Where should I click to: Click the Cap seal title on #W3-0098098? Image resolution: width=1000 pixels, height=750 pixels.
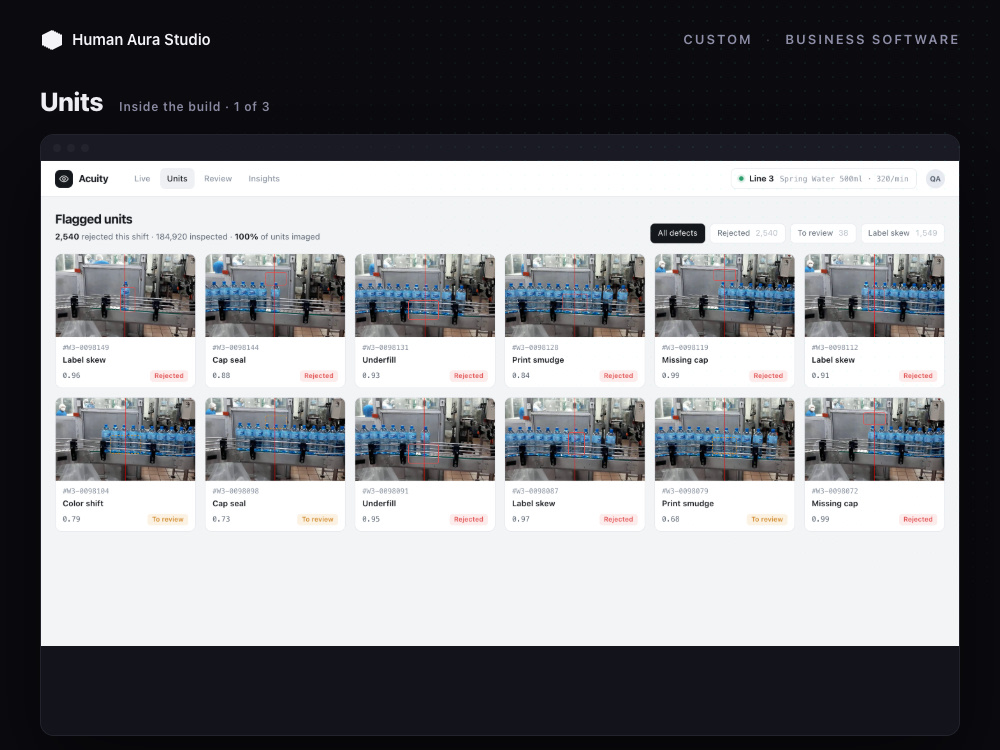tap(229, 504)
